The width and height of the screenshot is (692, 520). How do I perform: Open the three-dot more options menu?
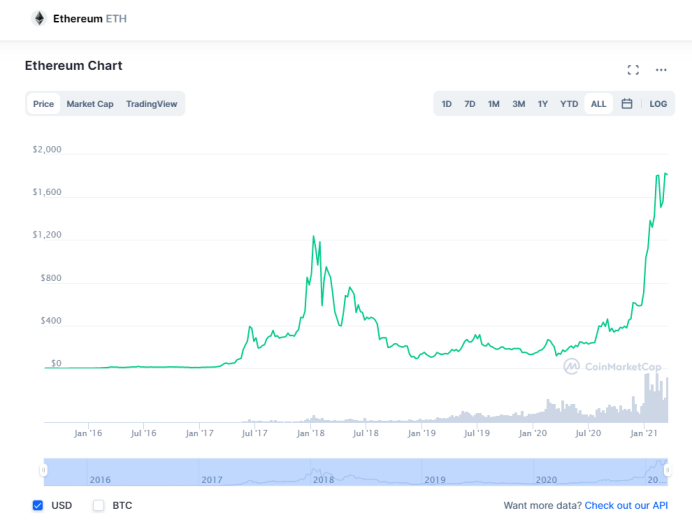[661, 70]
